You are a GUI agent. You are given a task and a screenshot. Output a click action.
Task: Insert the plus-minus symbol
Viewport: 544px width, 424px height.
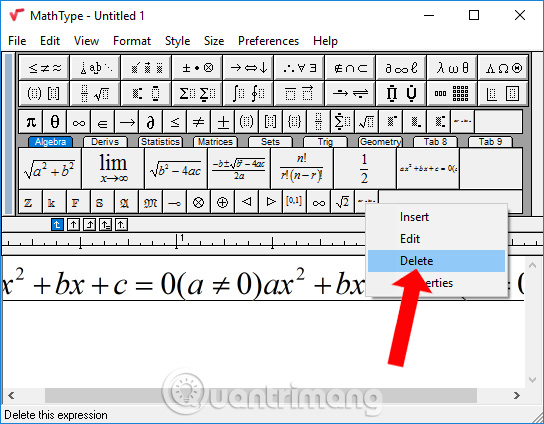223,122
